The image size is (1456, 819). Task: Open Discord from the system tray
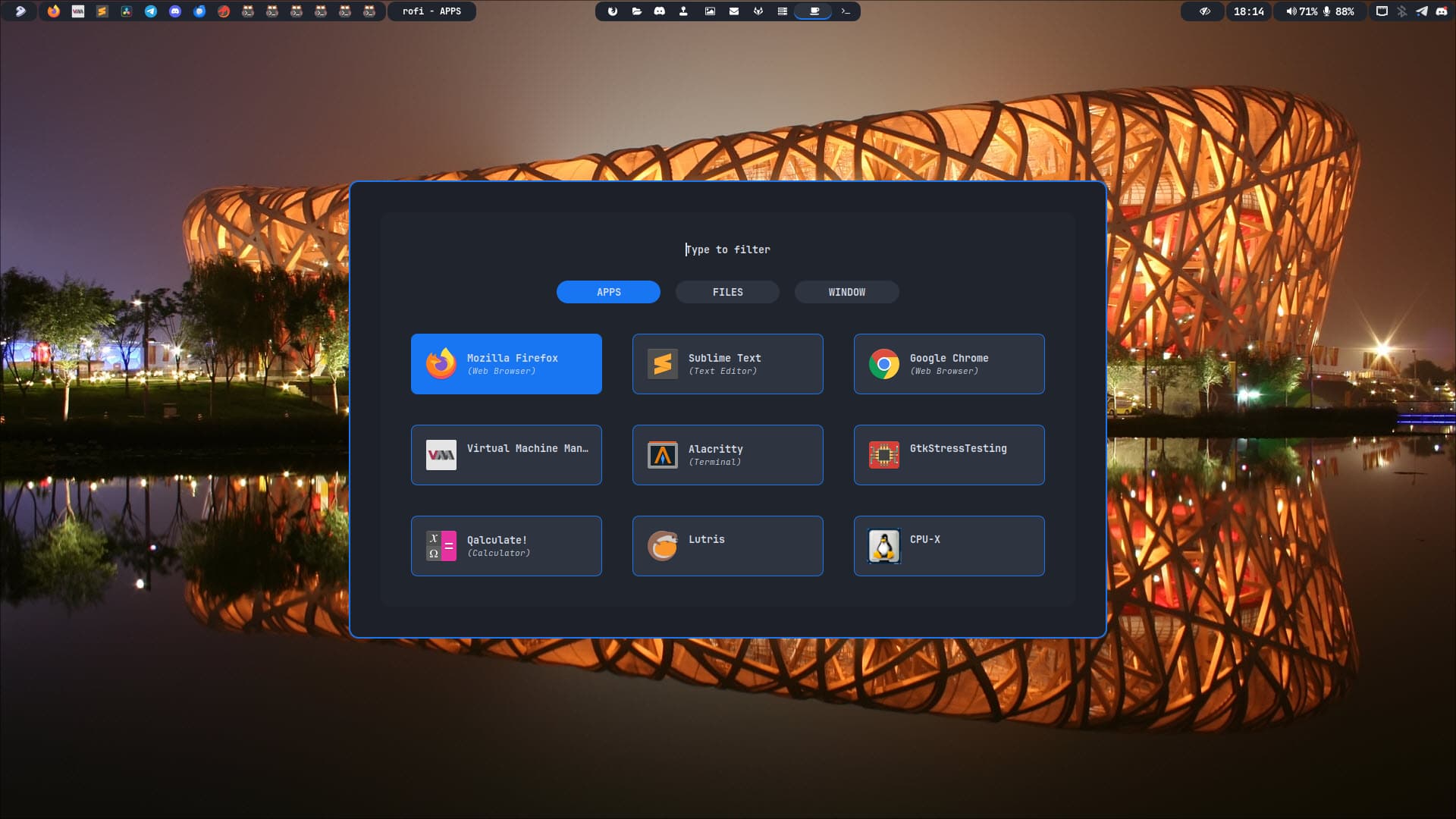1442,11
